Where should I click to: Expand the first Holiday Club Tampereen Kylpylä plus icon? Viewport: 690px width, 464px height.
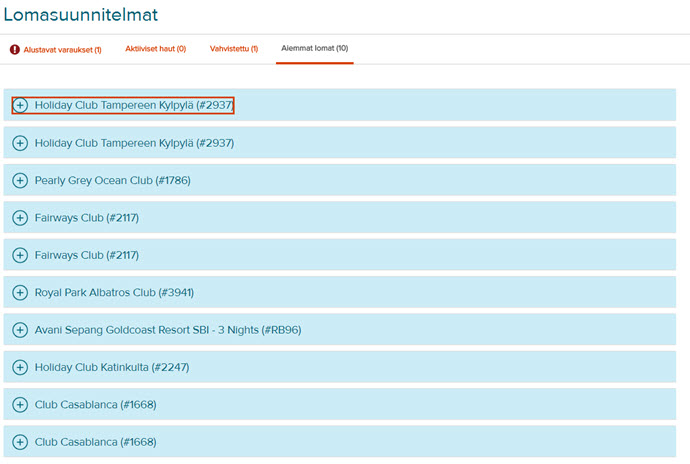(x=20, y=105)
